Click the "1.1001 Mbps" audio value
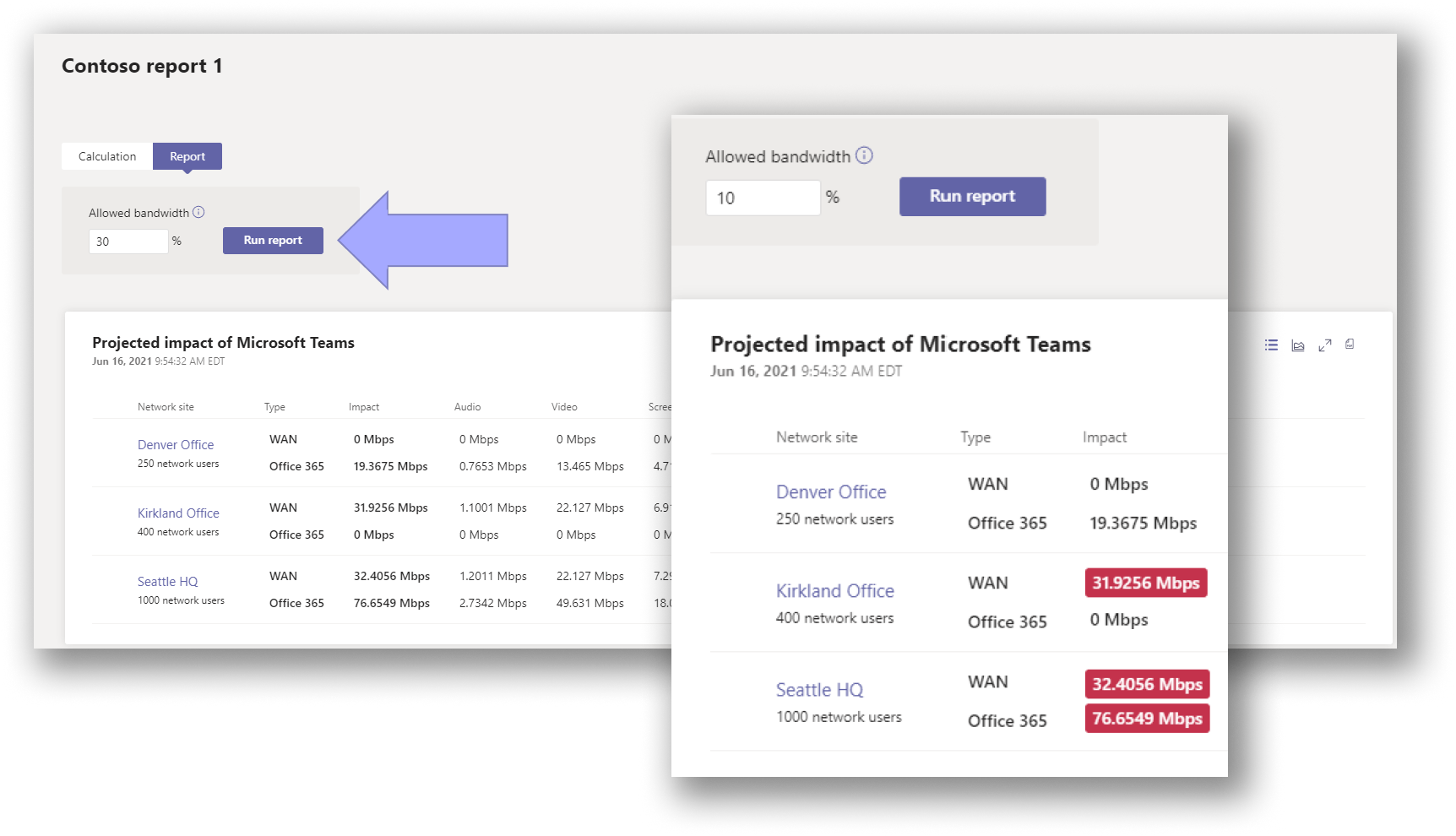 tap(493, 508)
